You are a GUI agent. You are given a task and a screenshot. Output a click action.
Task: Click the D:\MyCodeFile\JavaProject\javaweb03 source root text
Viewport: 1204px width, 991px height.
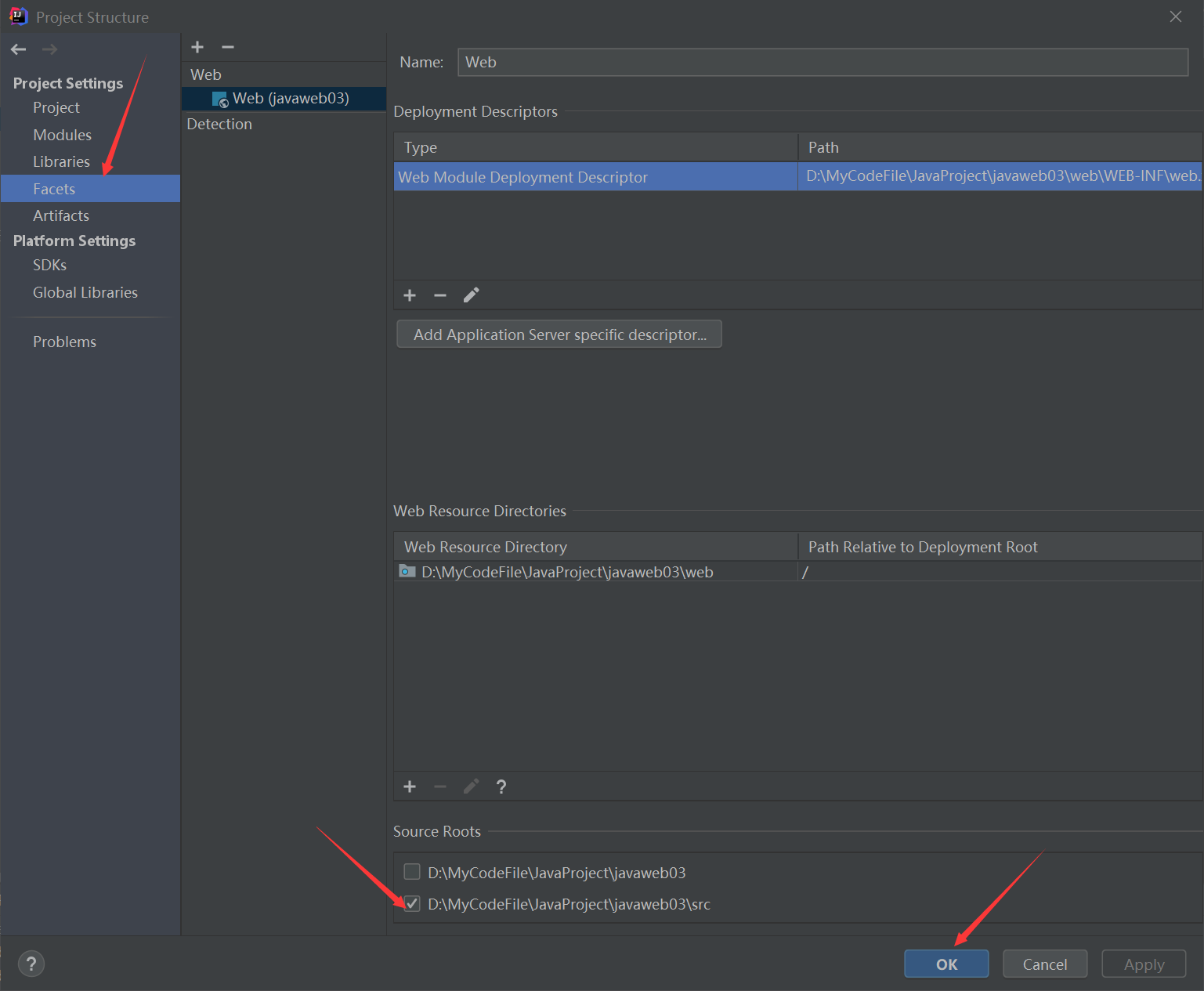[557, 873]
